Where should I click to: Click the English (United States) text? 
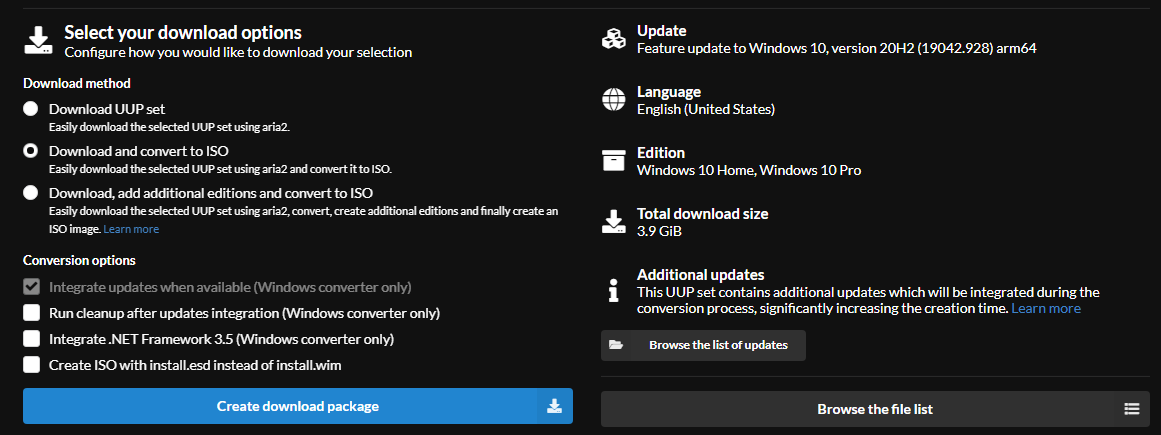(706, 110)
